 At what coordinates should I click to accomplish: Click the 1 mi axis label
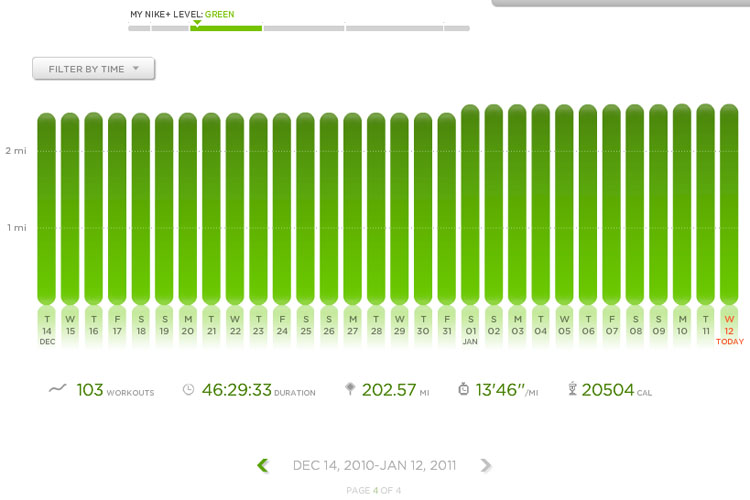17,228
